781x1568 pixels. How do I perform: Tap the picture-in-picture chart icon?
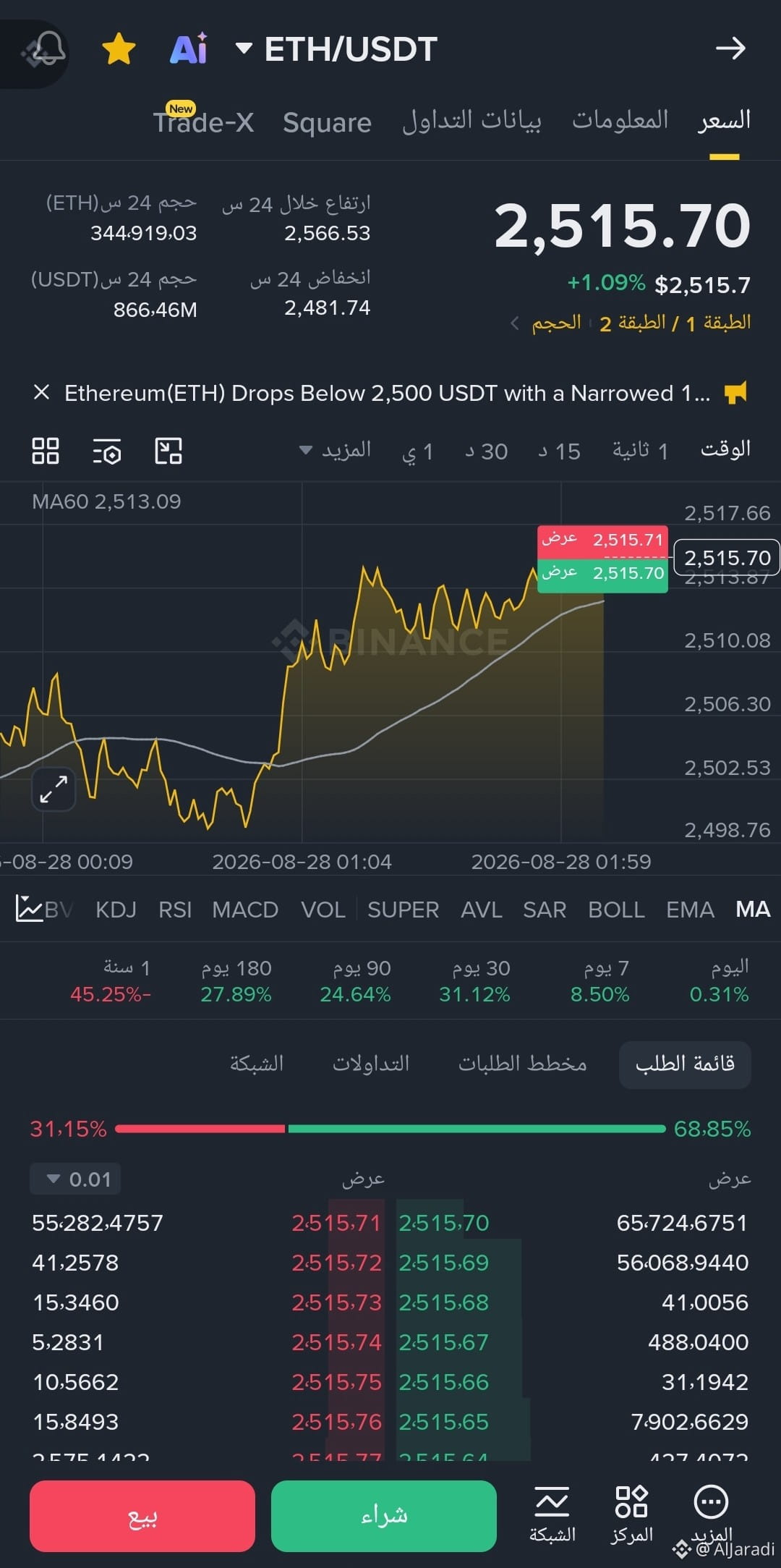click(168, 451)
